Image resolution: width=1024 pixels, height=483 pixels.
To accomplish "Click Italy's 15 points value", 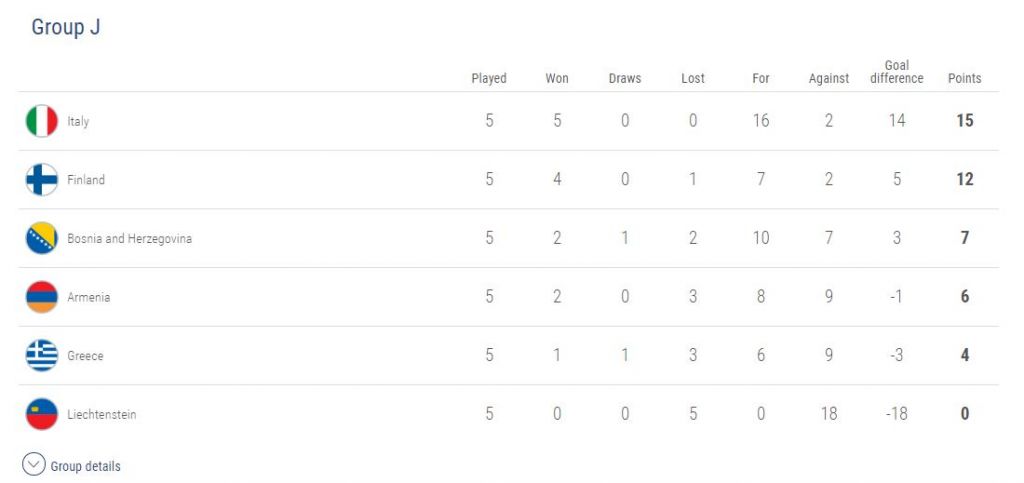I will coord(964,121).
